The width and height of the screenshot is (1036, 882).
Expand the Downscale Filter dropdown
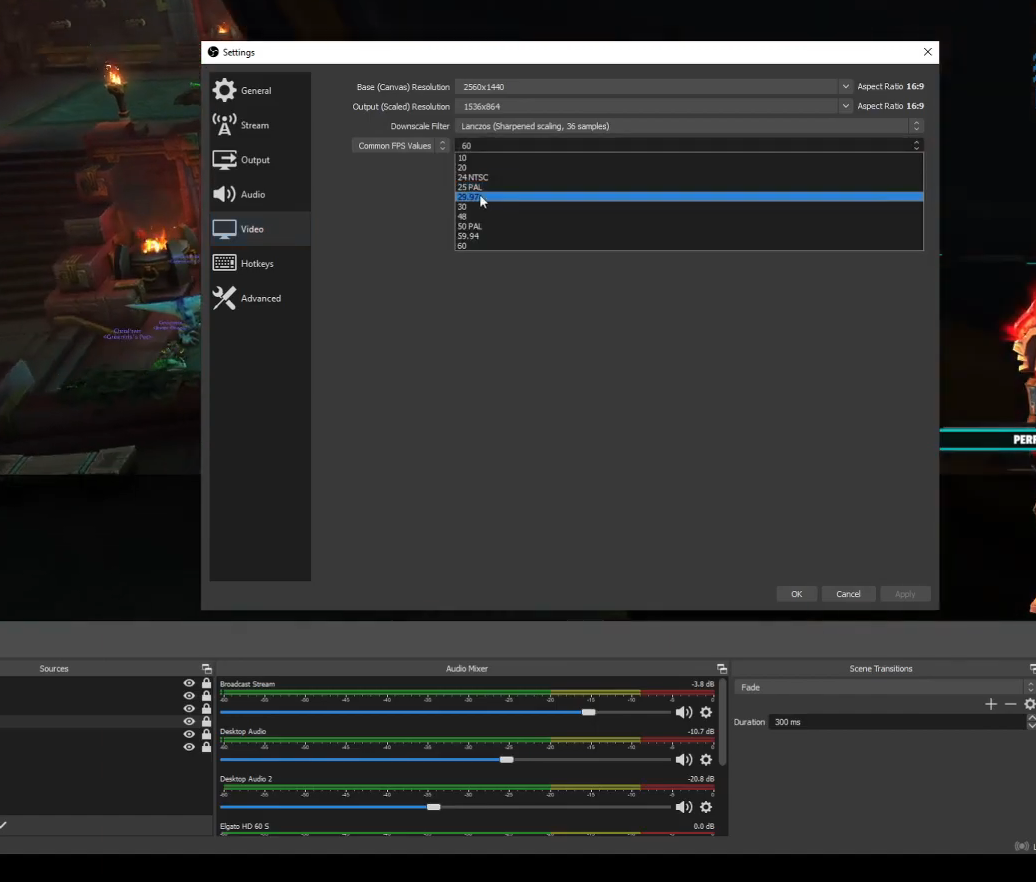point(915,126)
